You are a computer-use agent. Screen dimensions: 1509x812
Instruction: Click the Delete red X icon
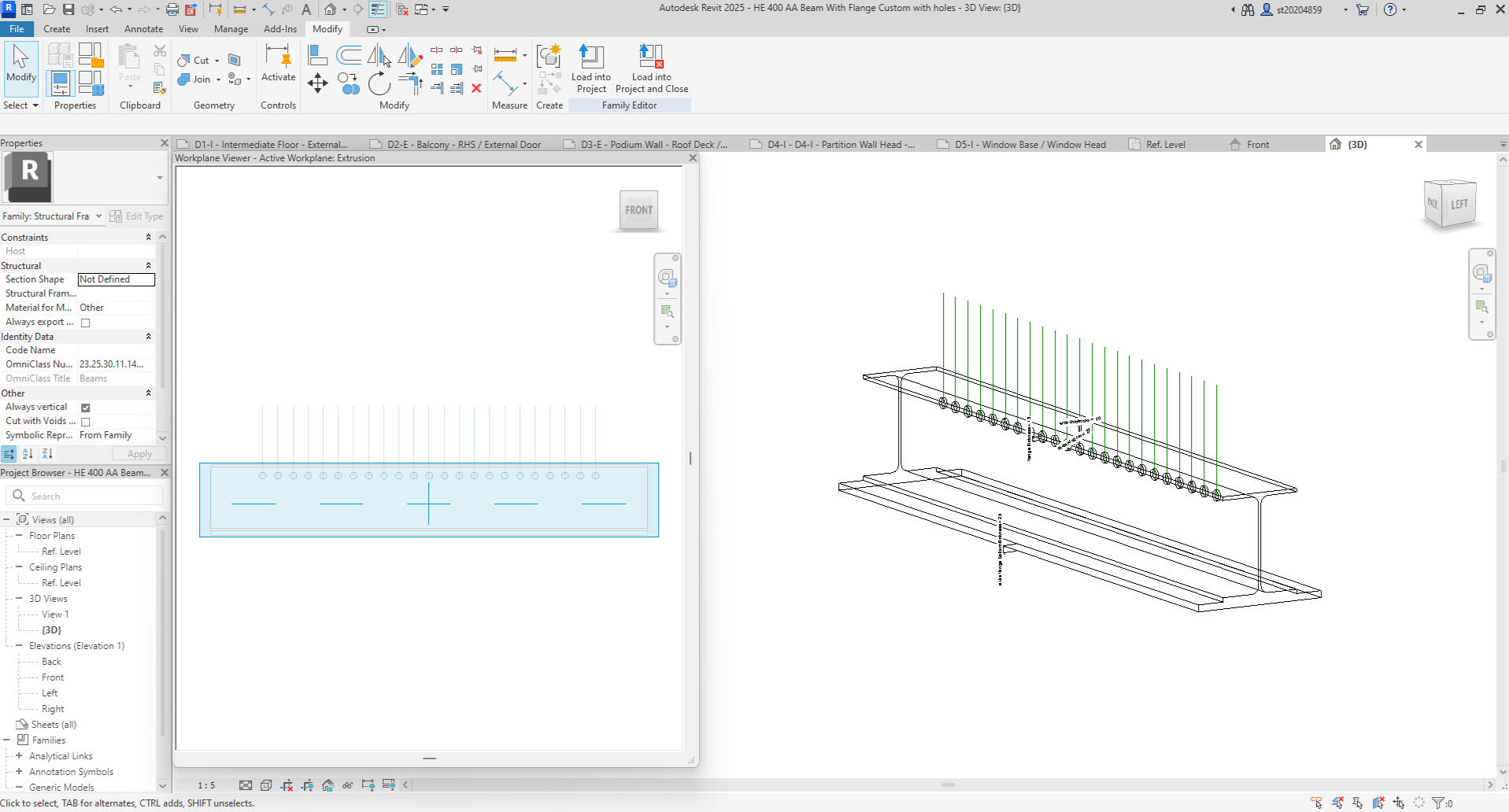click(x=476, y=88)
